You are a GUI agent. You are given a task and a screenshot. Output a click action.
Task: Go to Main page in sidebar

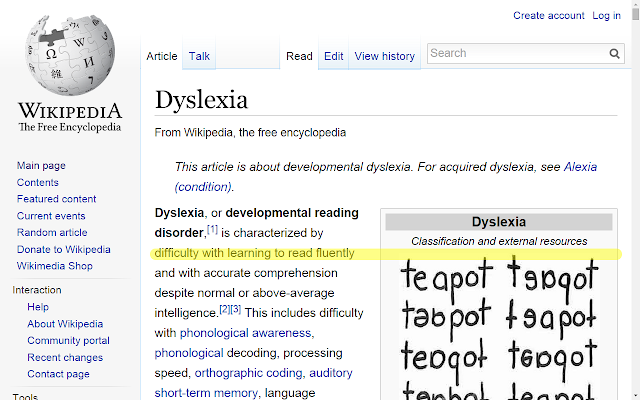[x=41, y=166]
